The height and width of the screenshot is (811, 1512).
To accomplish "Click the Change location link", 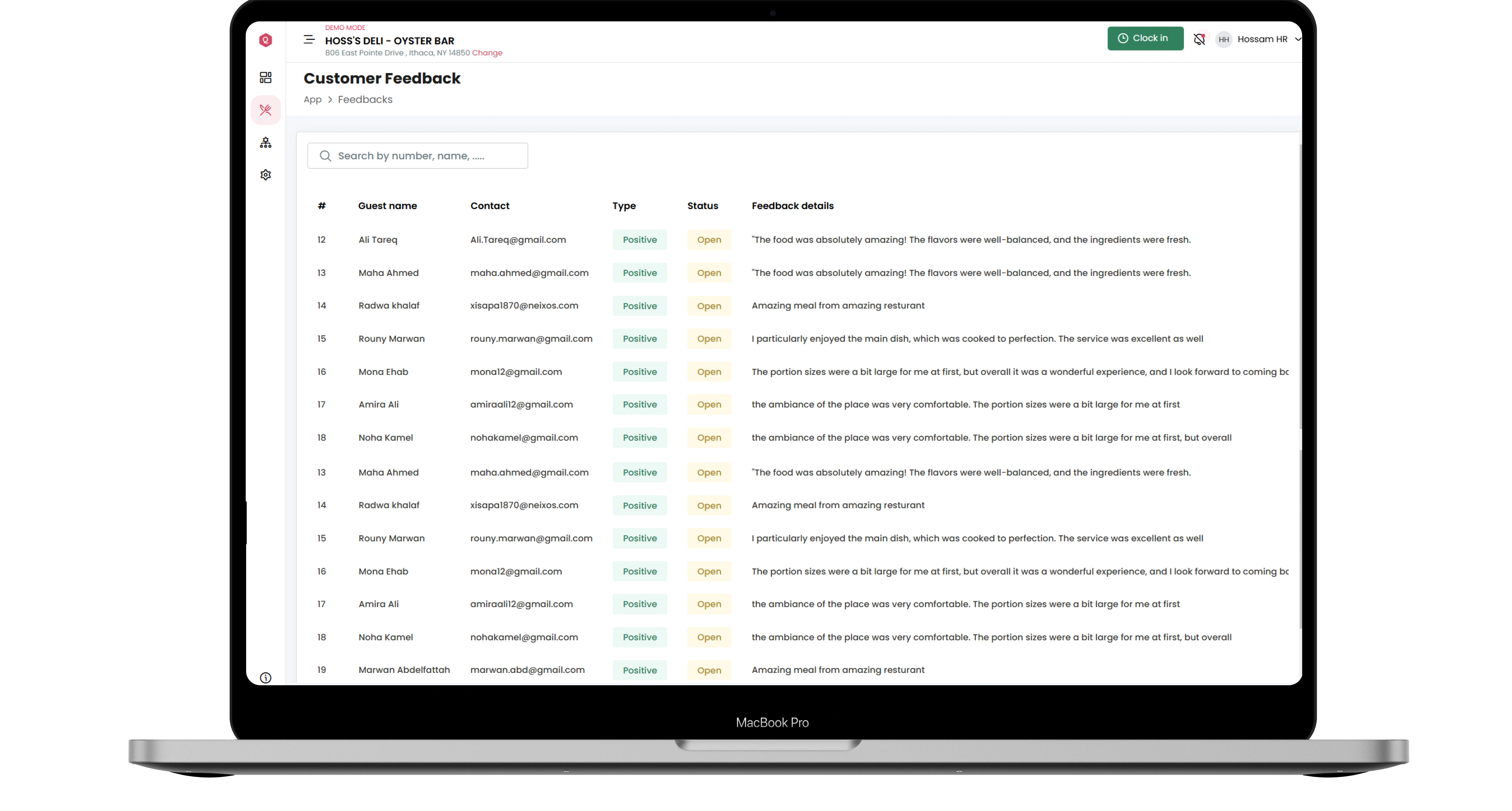I will click(x=487, y=53).
